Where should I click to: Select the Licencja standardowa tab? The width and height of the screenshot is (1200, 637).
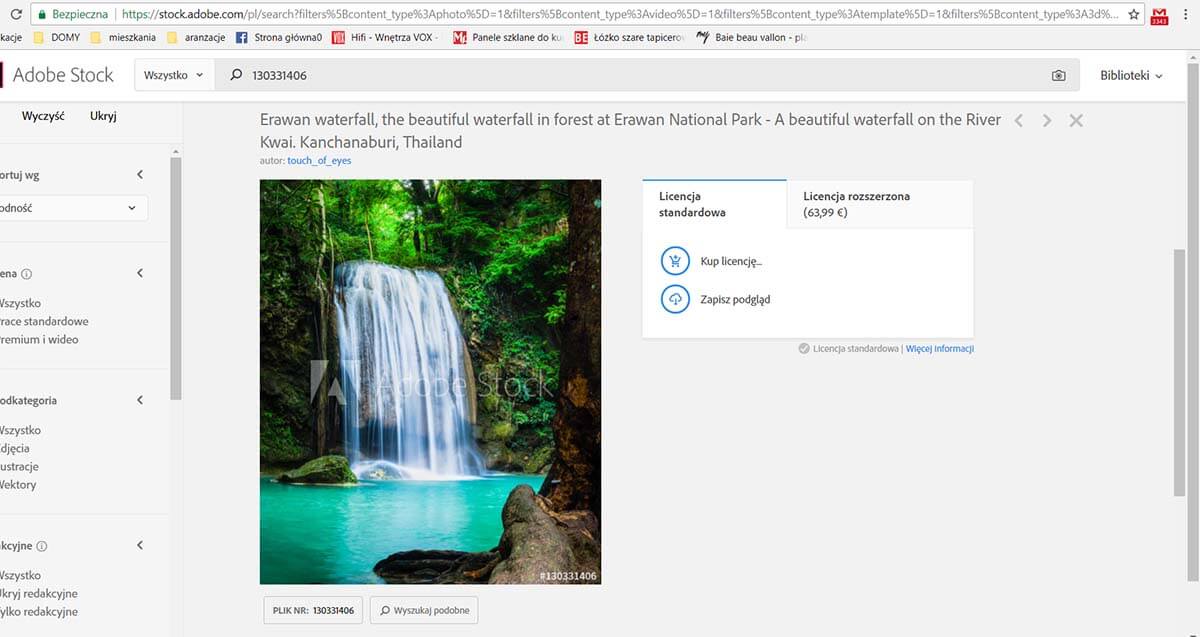pyautogui.click(x=714, y=204)
